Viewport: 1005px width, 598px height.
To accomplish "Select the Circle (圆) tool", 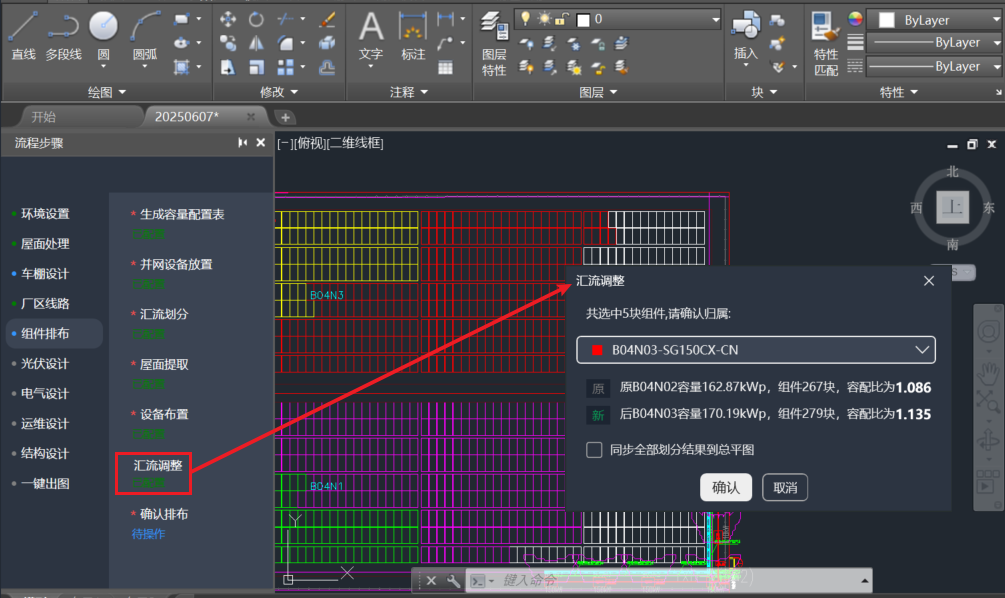I will pos(103,36).
